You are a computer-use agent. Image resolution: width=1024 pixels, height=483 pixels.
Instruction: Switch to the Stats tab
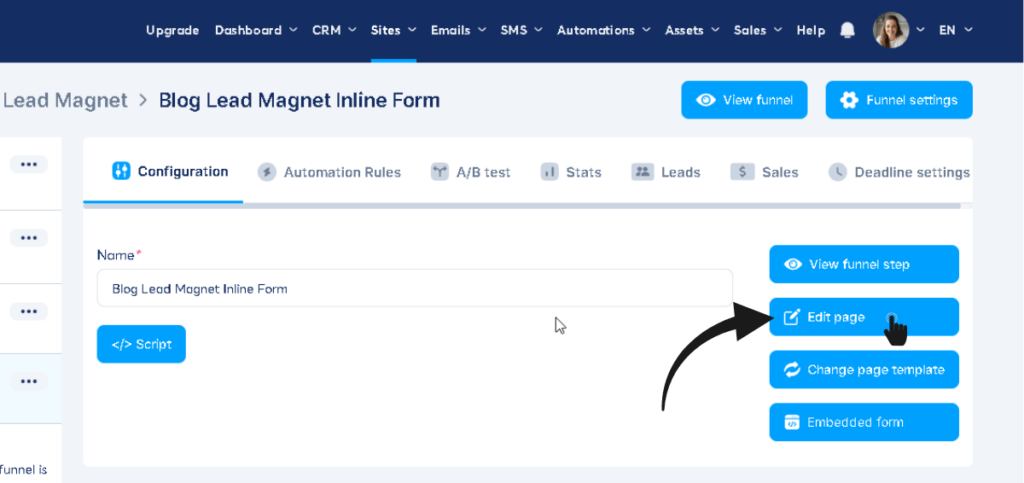pyautogui.click(x=571, y=172)
